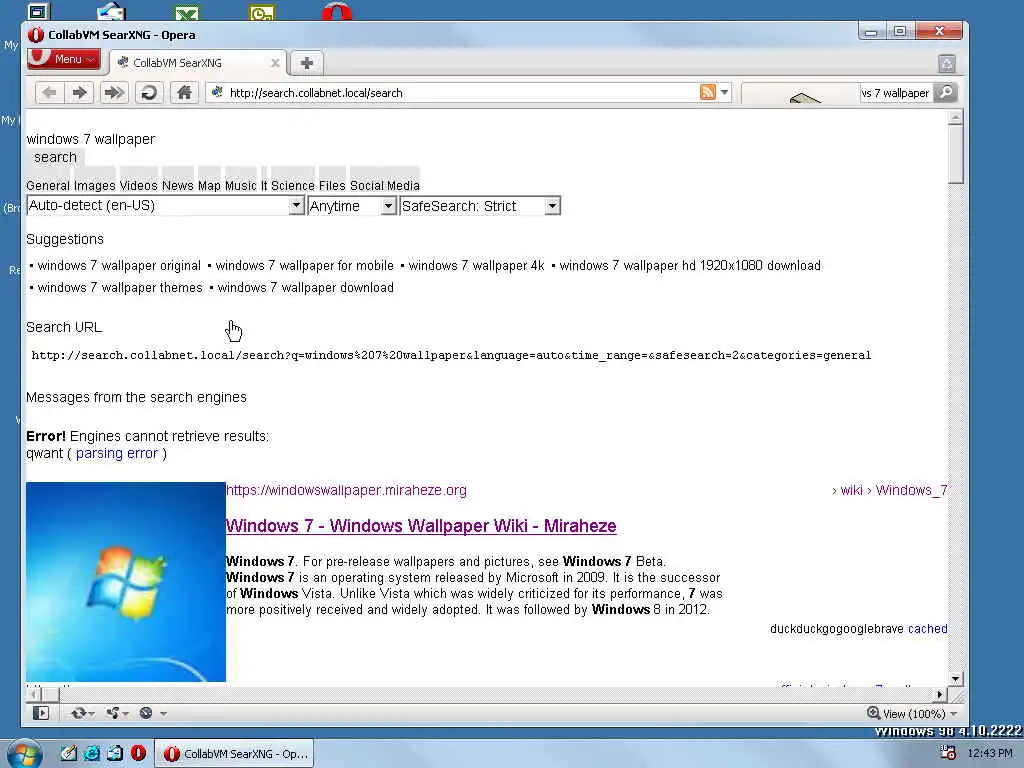Click suggestion windows 7 wallpaper download
Viewport: 1024px width, 768px height.
pyautogui.click(x=306, y=287)
